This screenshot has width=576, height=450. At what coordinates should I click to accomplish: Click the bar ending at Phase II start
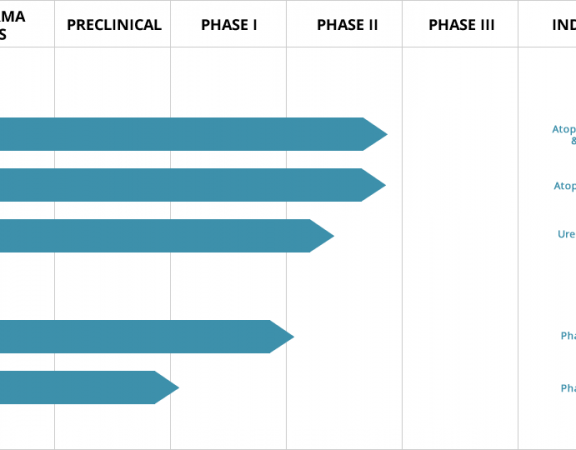pos(147,336)
